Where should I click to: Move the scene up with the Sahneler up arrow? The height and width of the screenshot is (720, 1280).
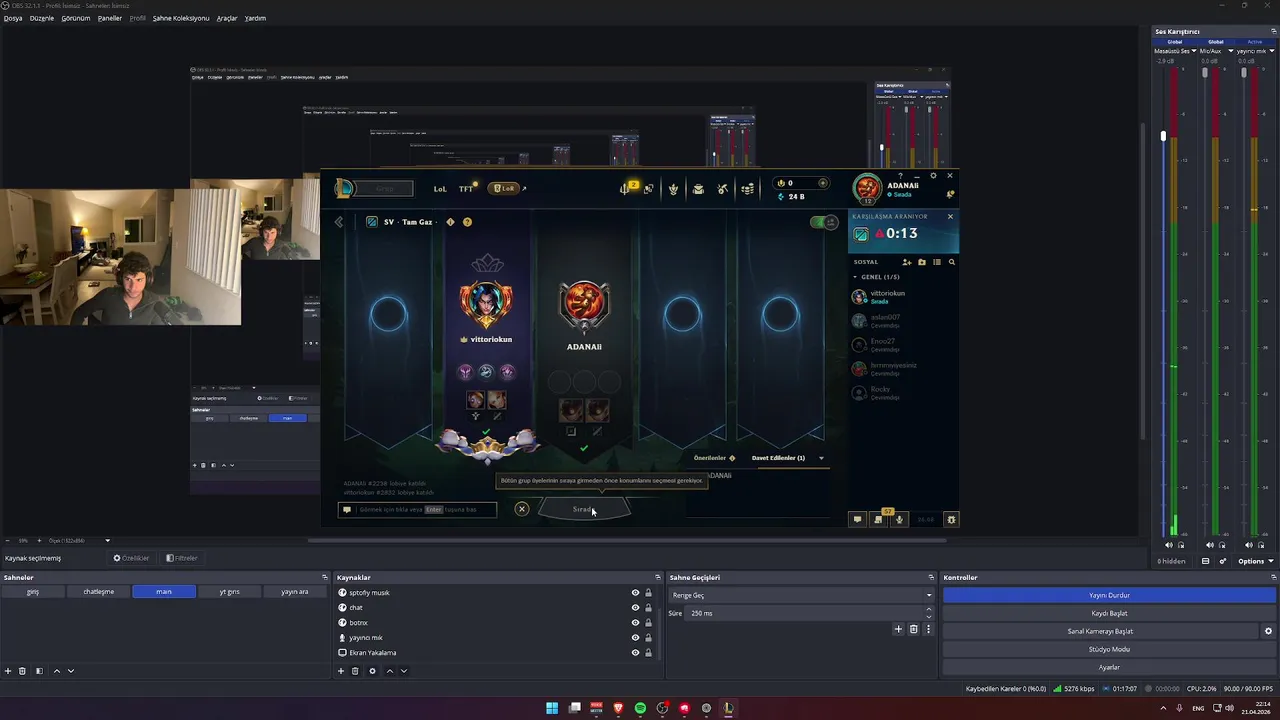[56, 671]
